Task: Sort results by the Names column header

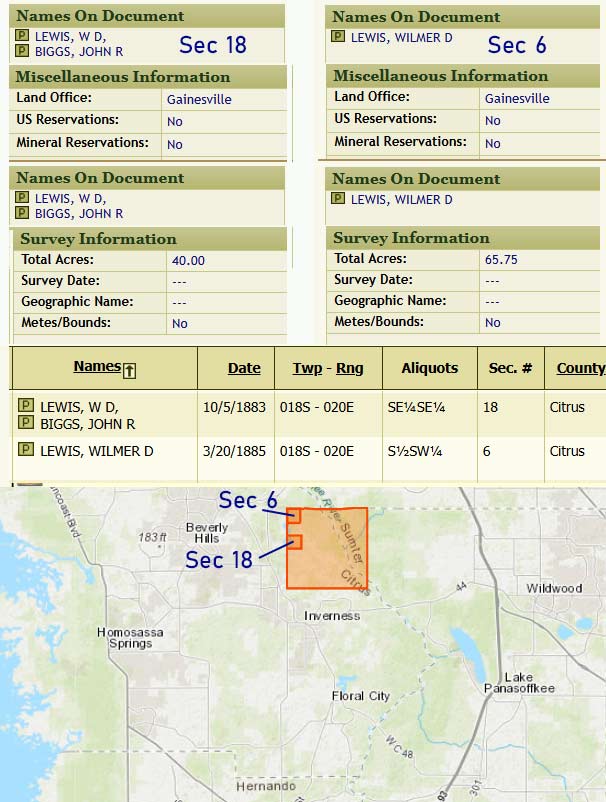Action: click(x=97, y=367)
